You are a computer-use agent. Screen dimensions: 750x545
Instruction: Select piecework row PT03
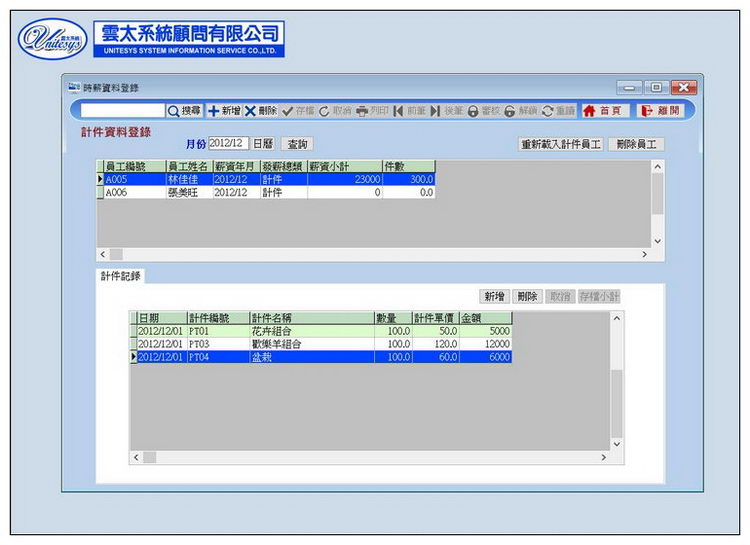pos(321,344)
